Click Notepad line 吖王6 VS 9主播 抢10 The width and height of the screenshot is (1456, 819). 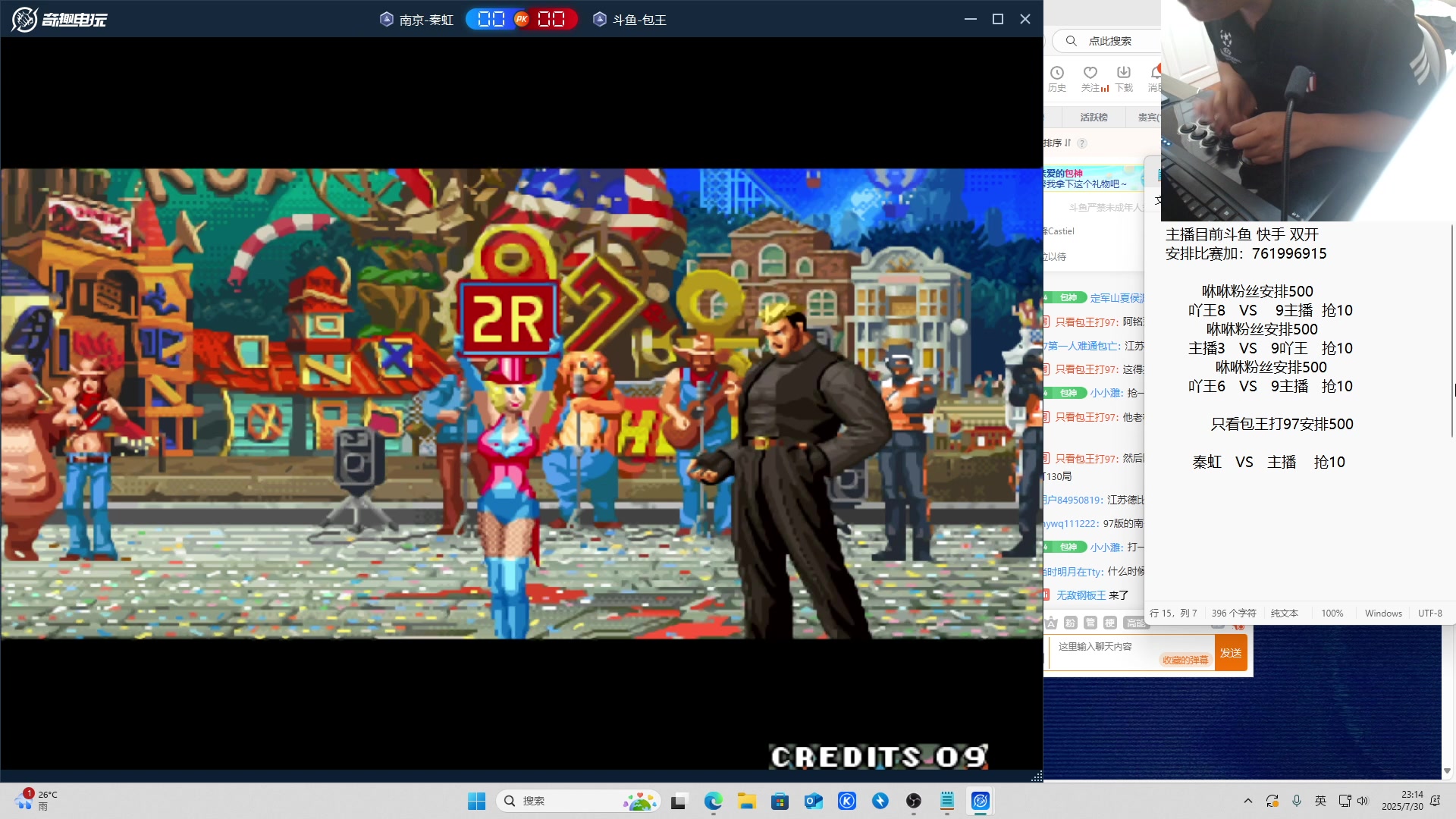point(1270,386)
